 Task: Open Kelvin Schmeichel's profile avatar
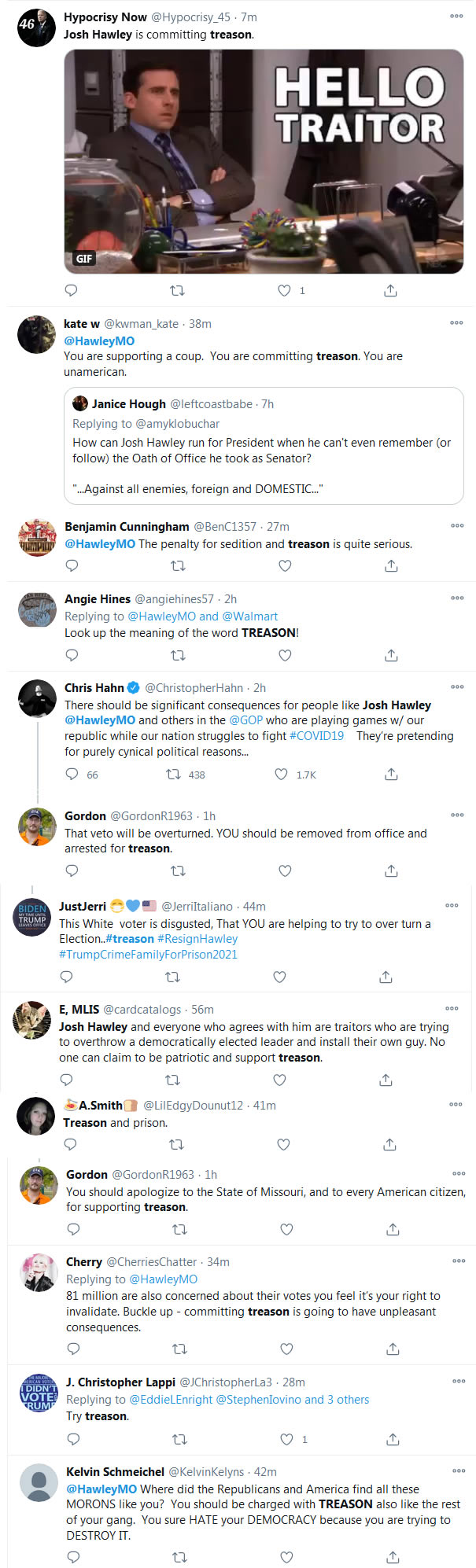pyautogui.click(x=39, y=1483)
